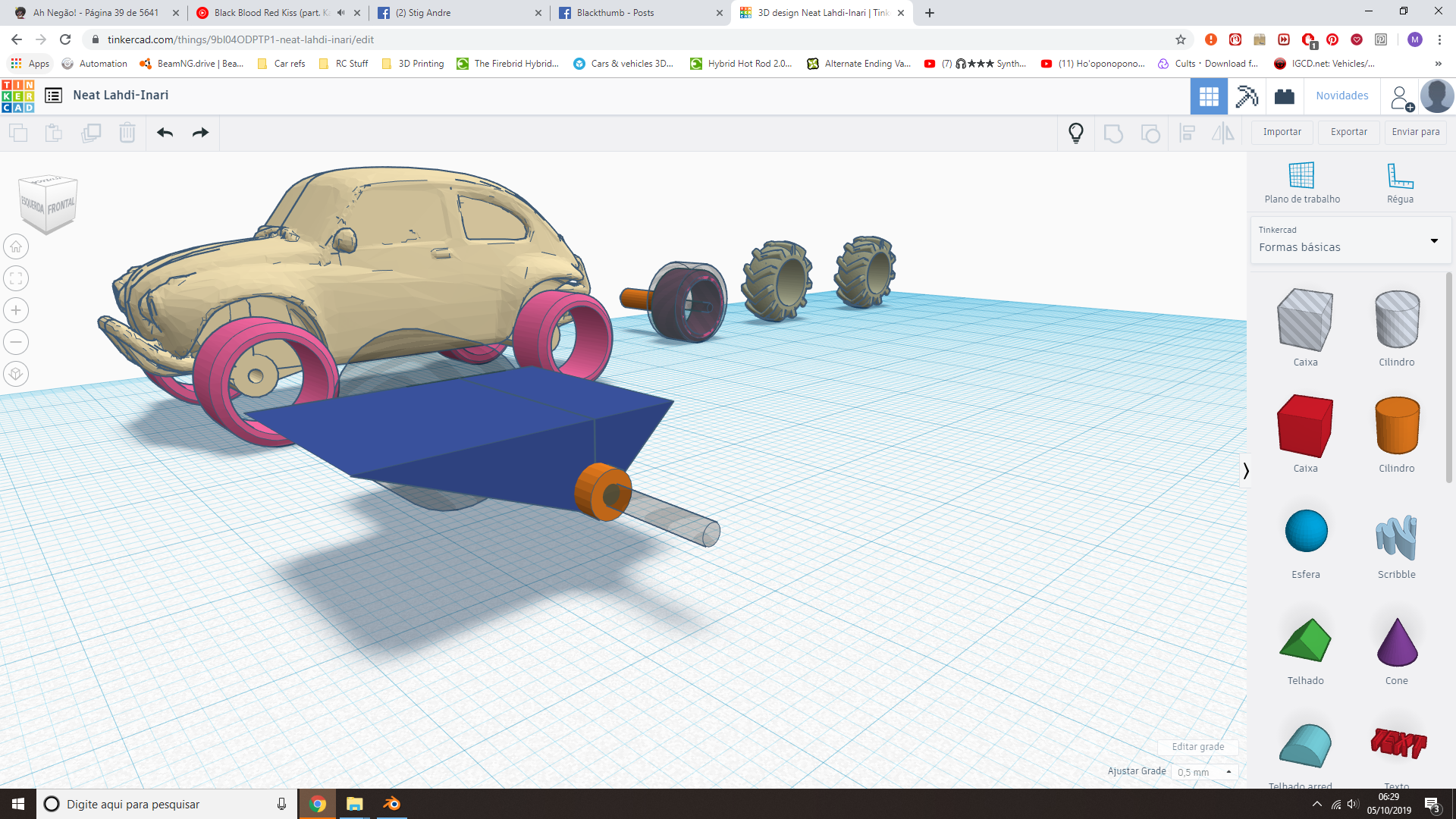Mute the Black Blood Red Kiss tab audio
Screen dimensions: 1456x819
coord(341,13)
